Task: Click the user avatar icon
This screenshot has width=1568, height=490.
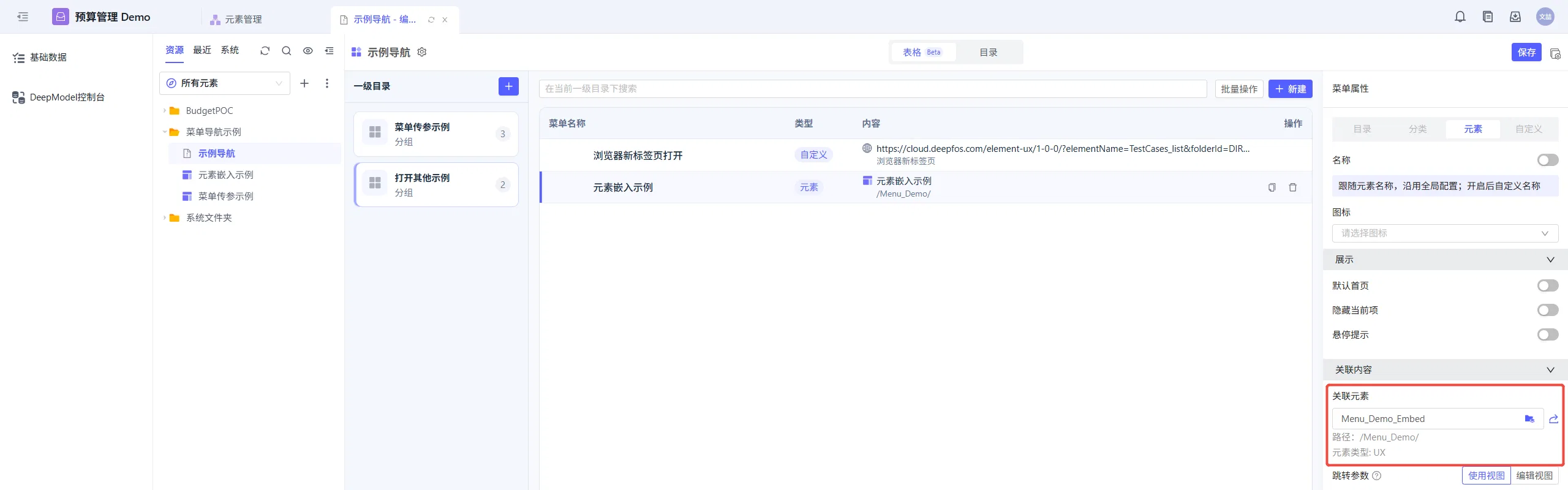Action: (1545, 17)
